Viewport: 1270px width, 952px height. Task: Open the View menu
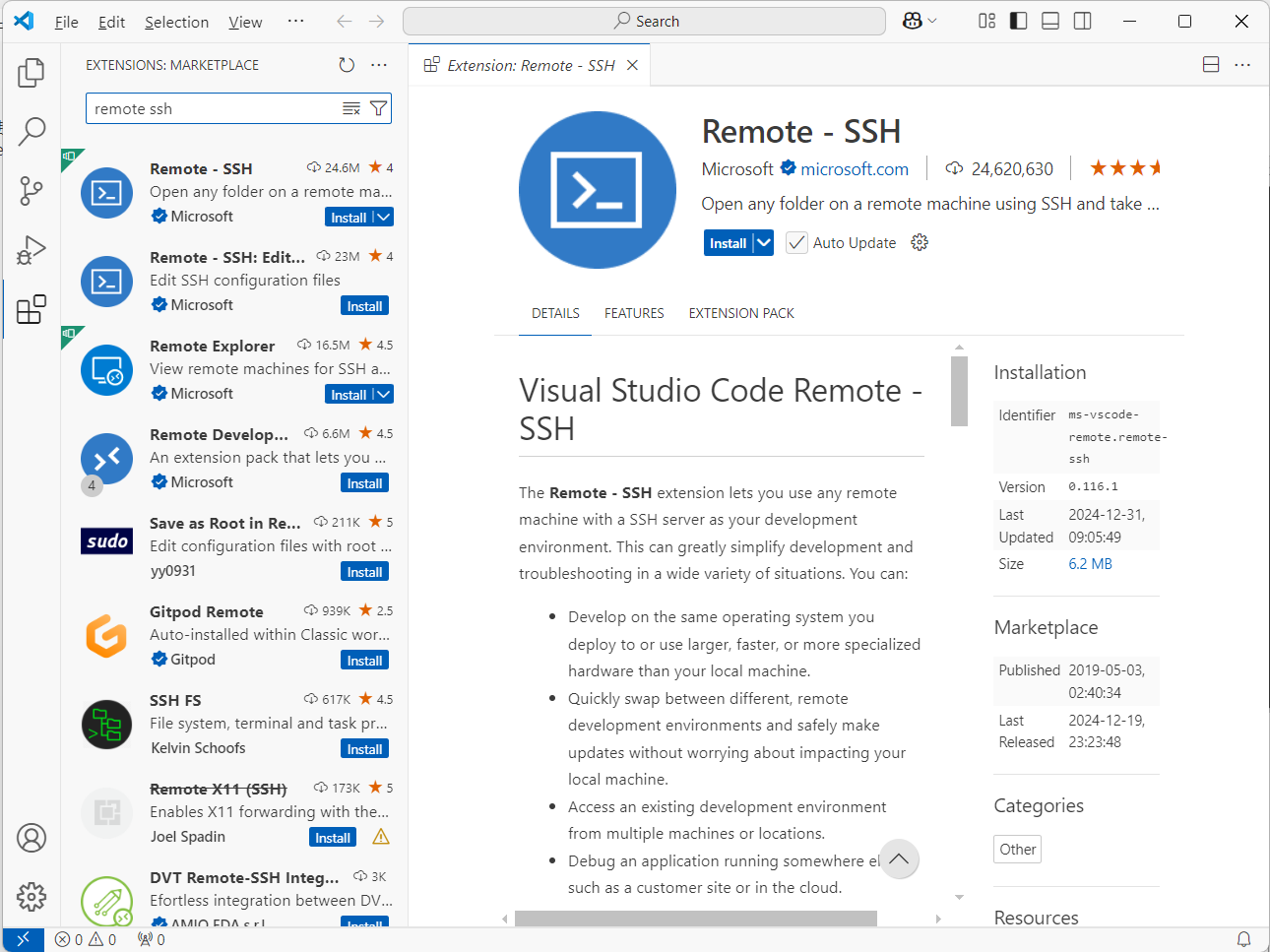(x=245, y=22)
